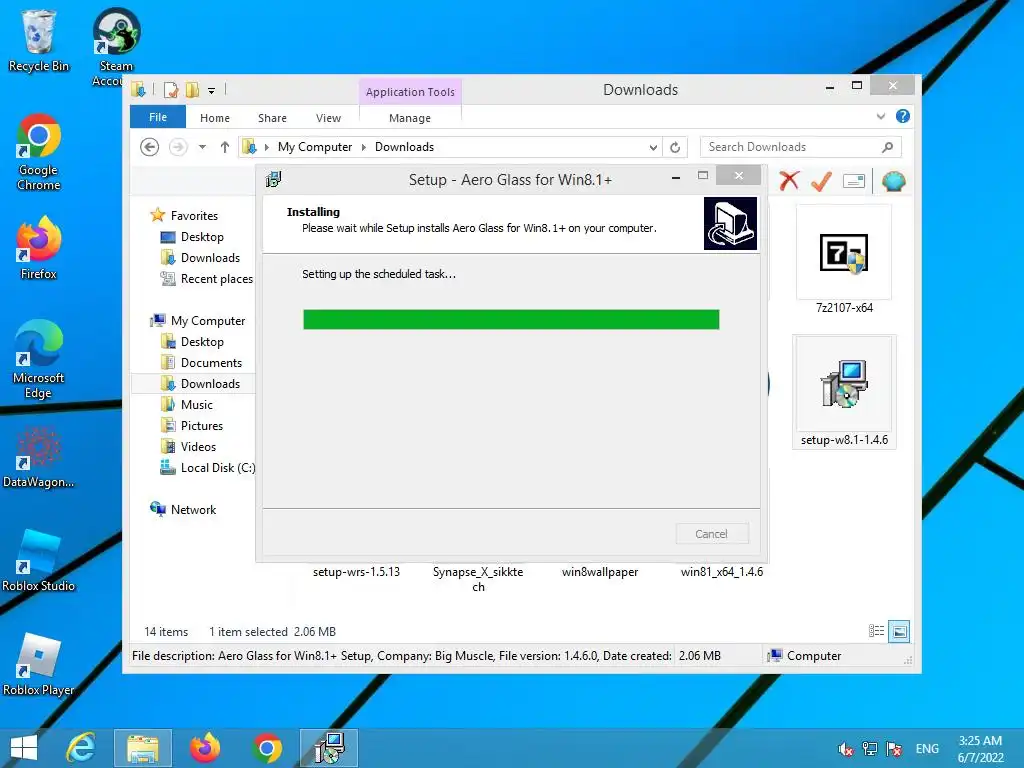The image size is (1024, 768).
Task: Click the Cancel button in Setup
Action: coord(712,534)
